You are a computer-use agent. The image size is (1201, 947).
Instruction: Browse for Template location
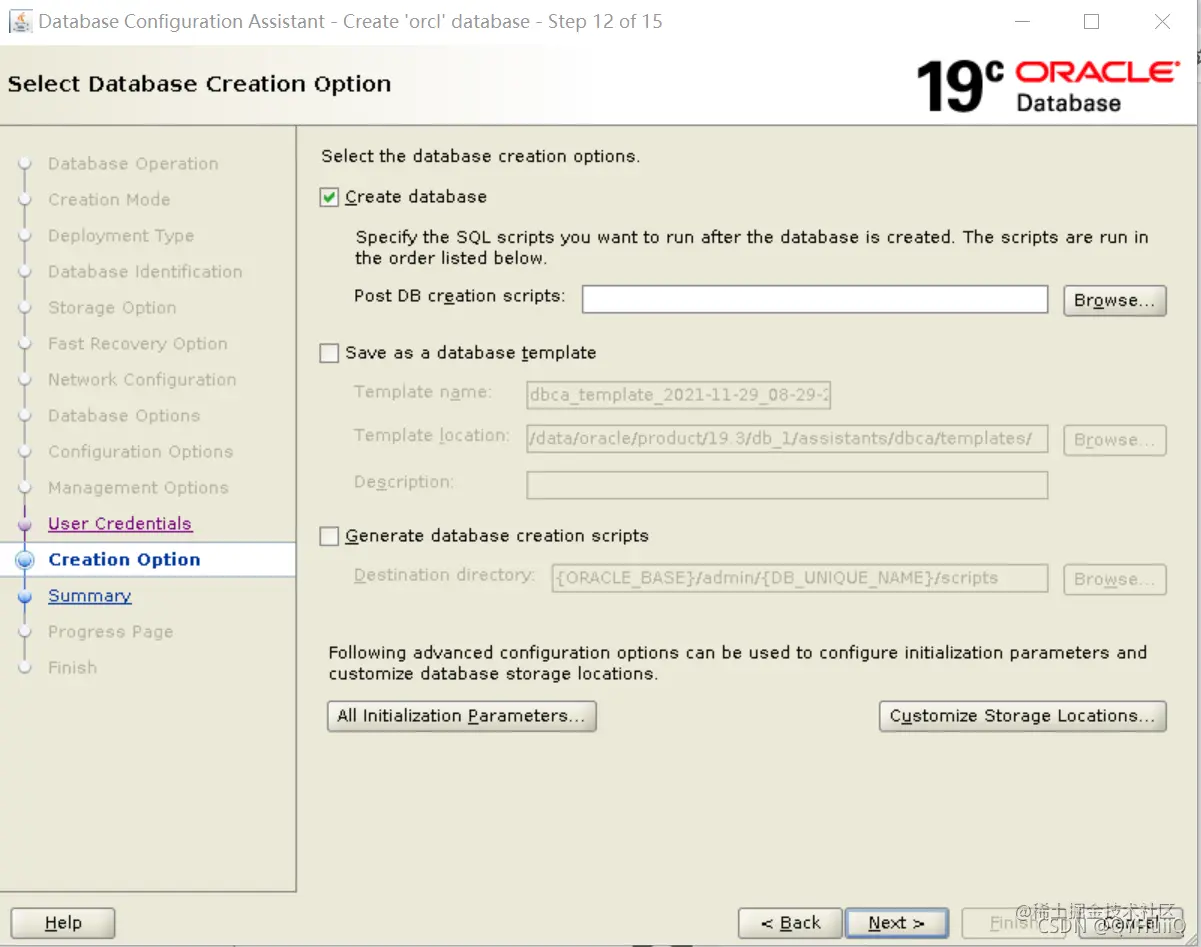[1115, 440]
